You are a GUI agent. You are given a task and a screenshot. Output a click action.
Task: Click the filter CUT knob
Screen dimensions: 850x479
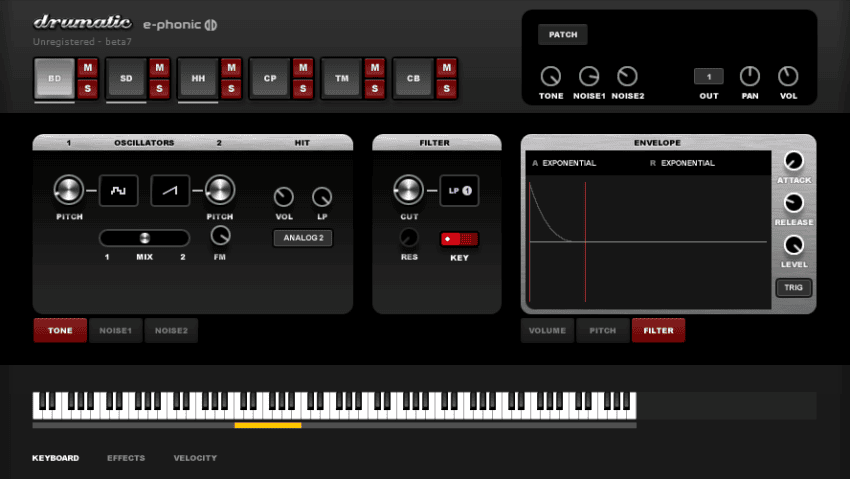[x=408, y=190]
